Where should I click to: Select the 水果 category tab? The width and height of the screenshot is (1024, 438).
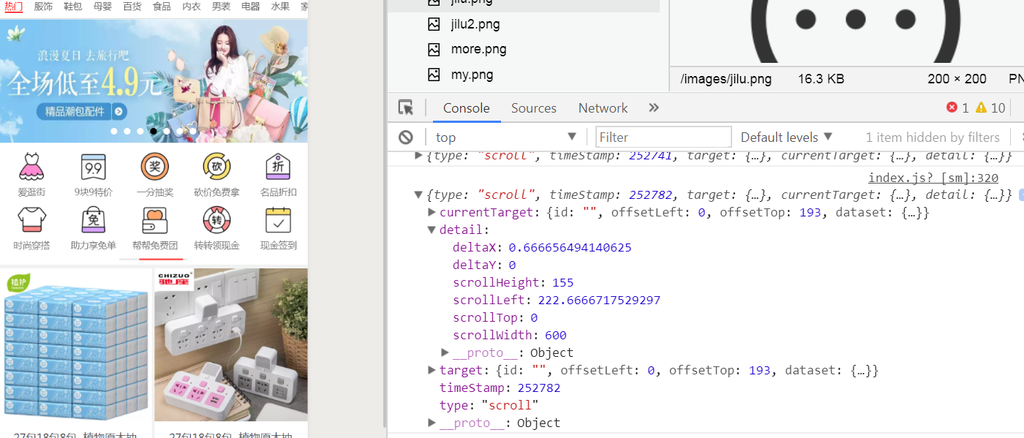pyautogui.click(x=280, y=7)
